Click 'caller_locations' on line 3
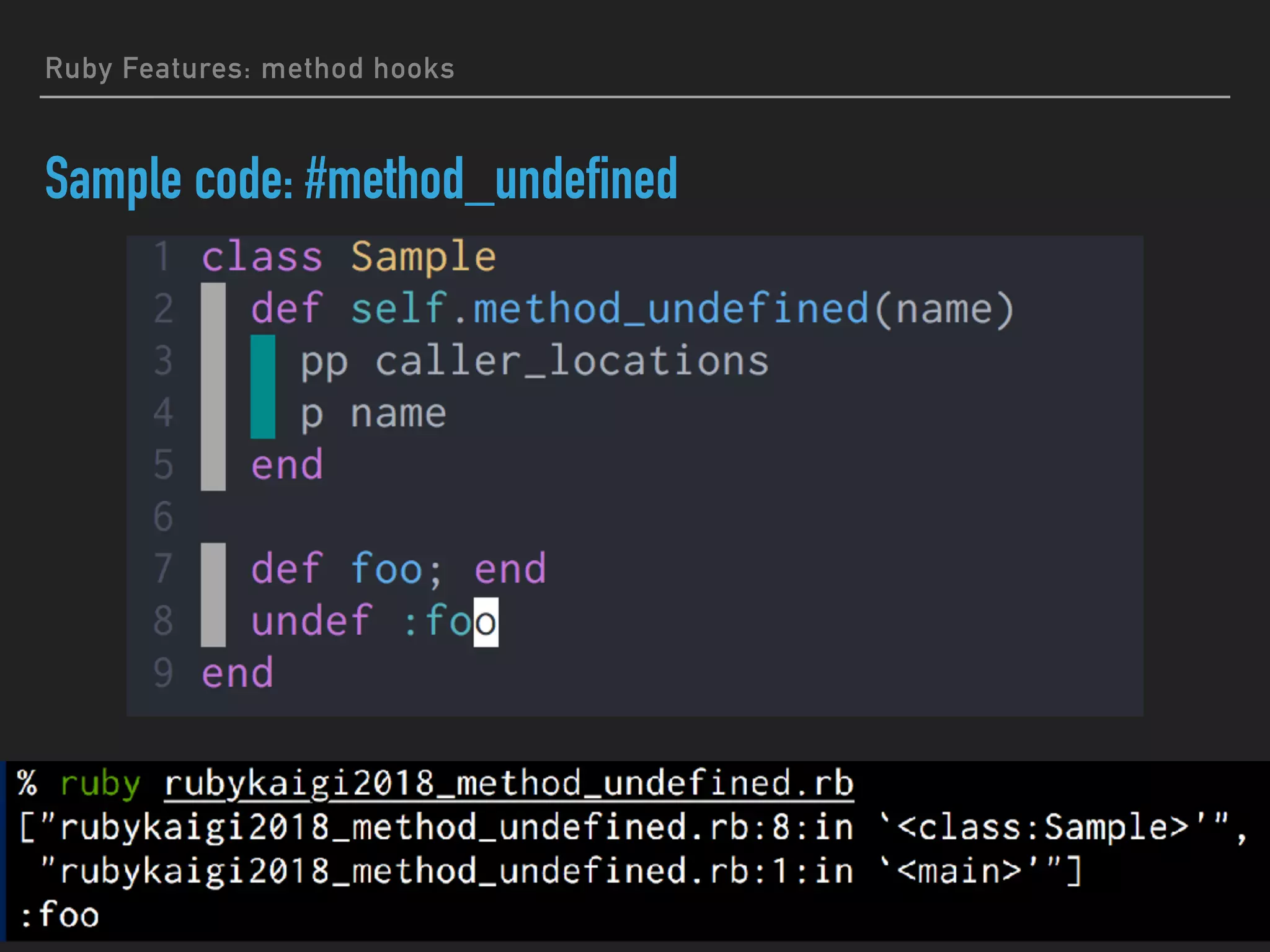1270x952 pixels. coord(572,361)
